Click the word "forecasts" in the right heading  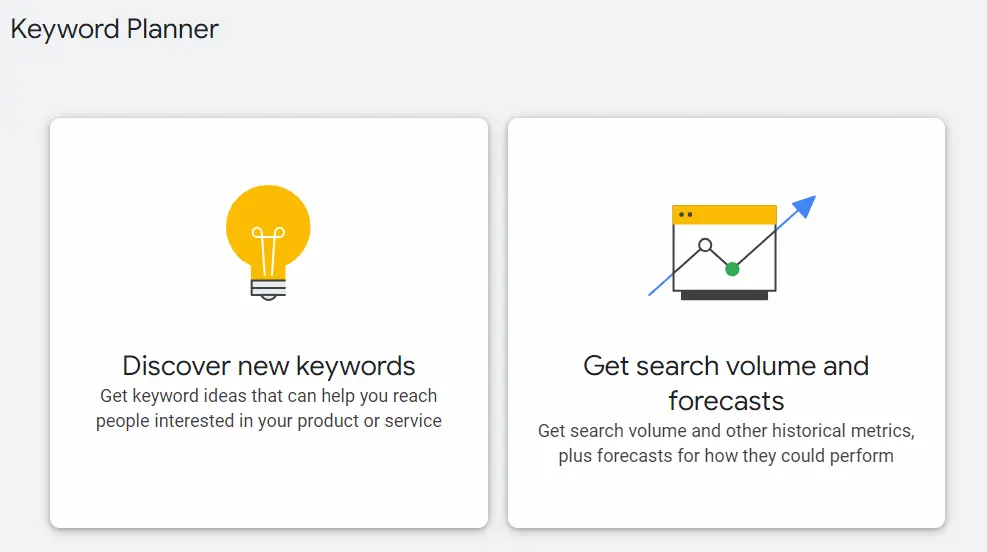[x=726, y=401]
